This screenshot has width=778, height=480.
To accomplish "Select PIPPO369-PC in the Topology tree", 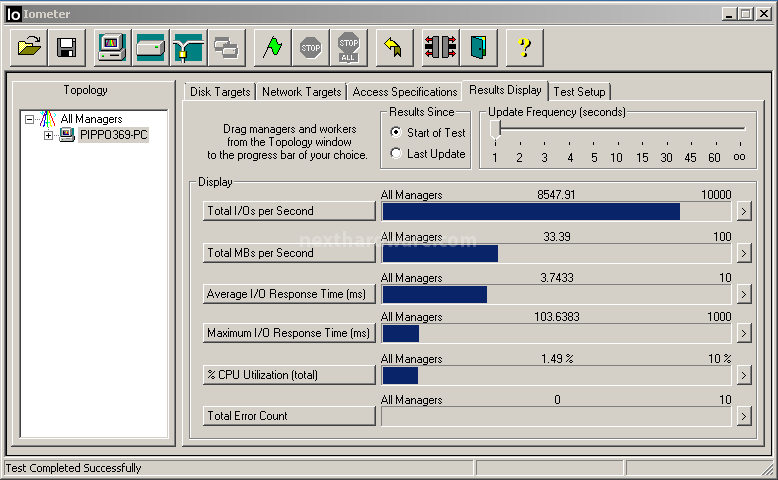I will coord(114,135).
